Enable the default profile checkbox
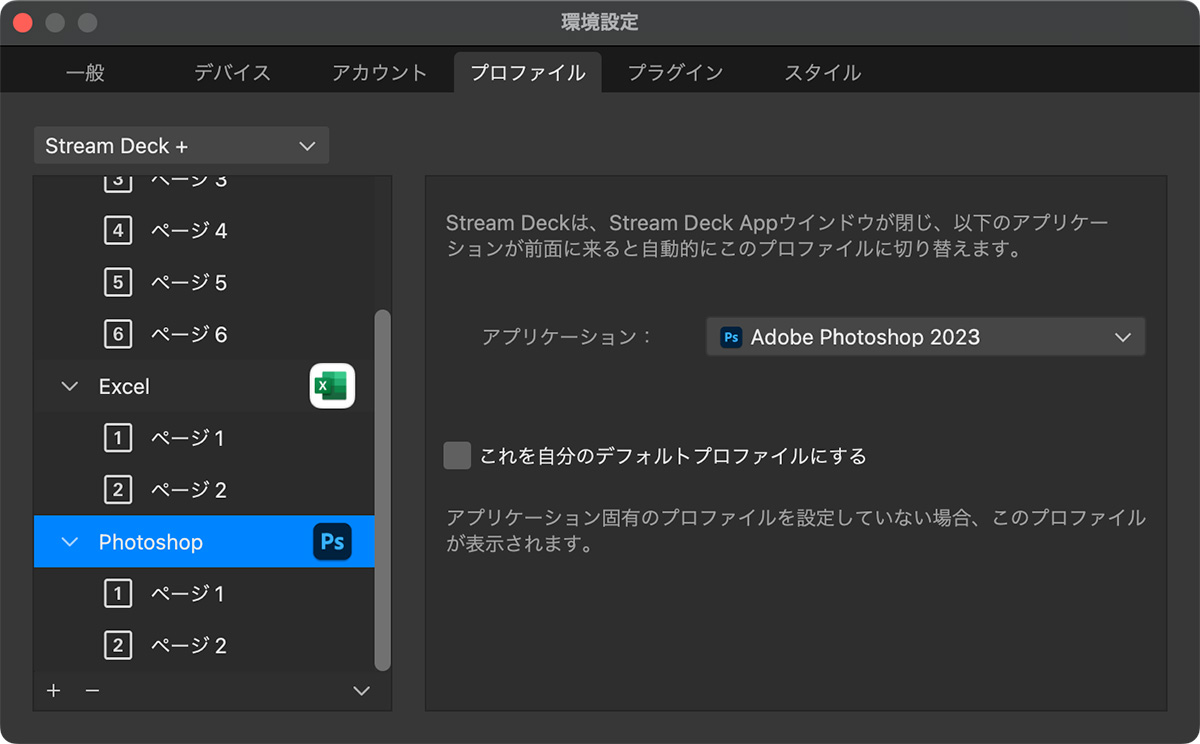The height and width of the screenshot is (744, 1200). click(457, 456)
